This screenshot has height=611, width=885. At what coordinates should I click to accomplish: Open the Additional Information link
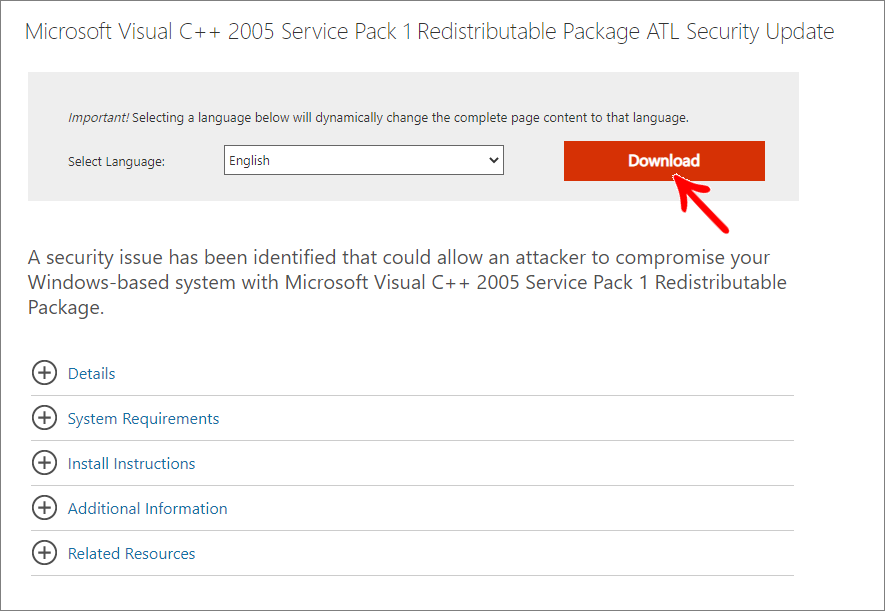147,509
